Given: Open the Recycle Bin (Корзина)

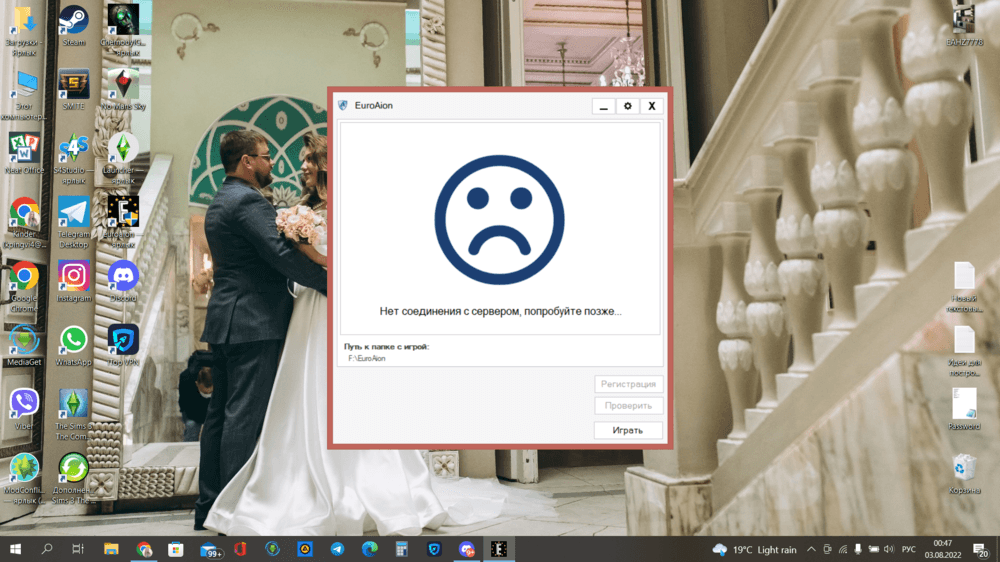Looking at the screenshot, I should [x=964, y=468].
